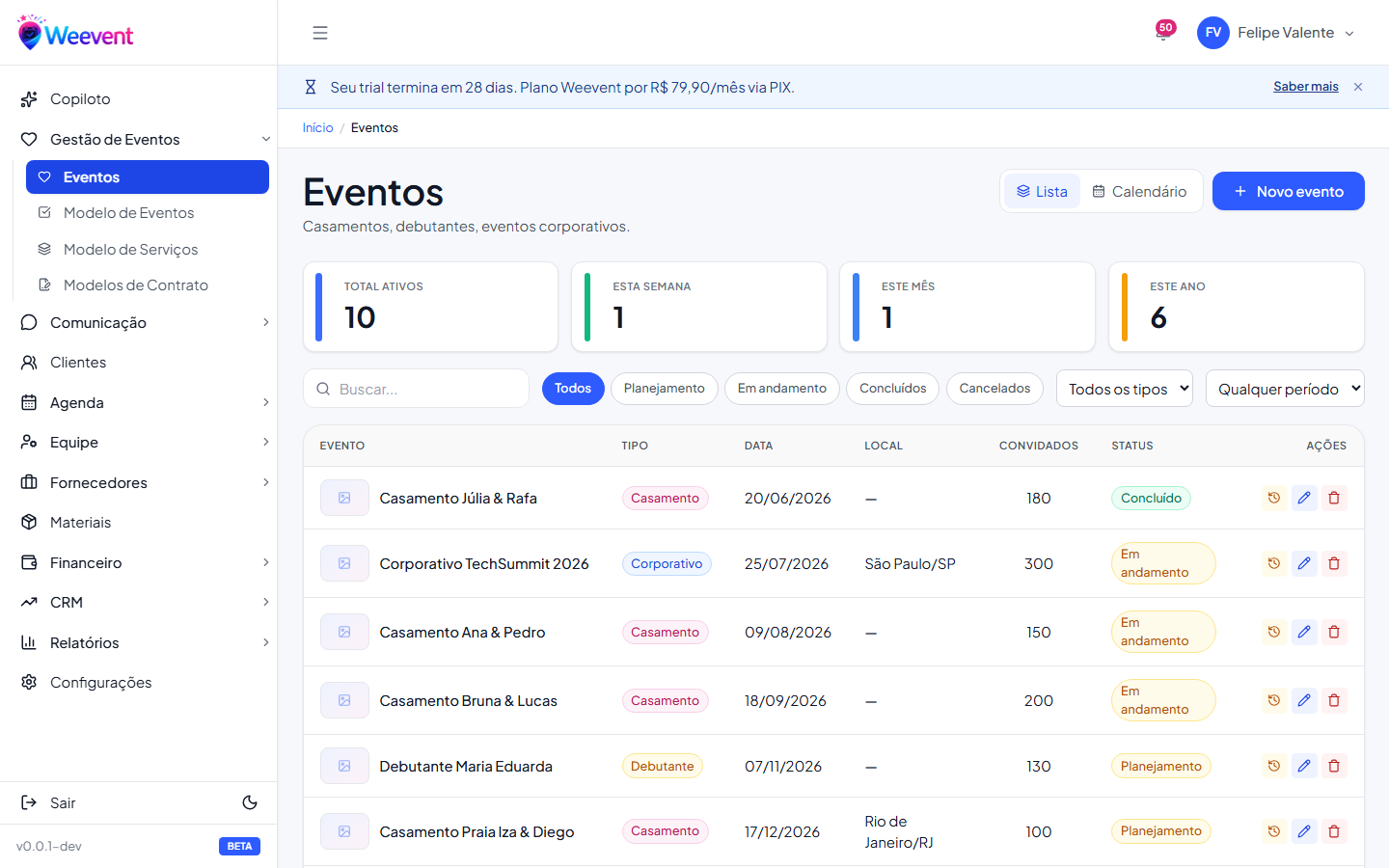Edit Debutante Maria Eduarda
Image resolution: width=1389 pixels, height=868 pixels.
tap(1304, 766)
